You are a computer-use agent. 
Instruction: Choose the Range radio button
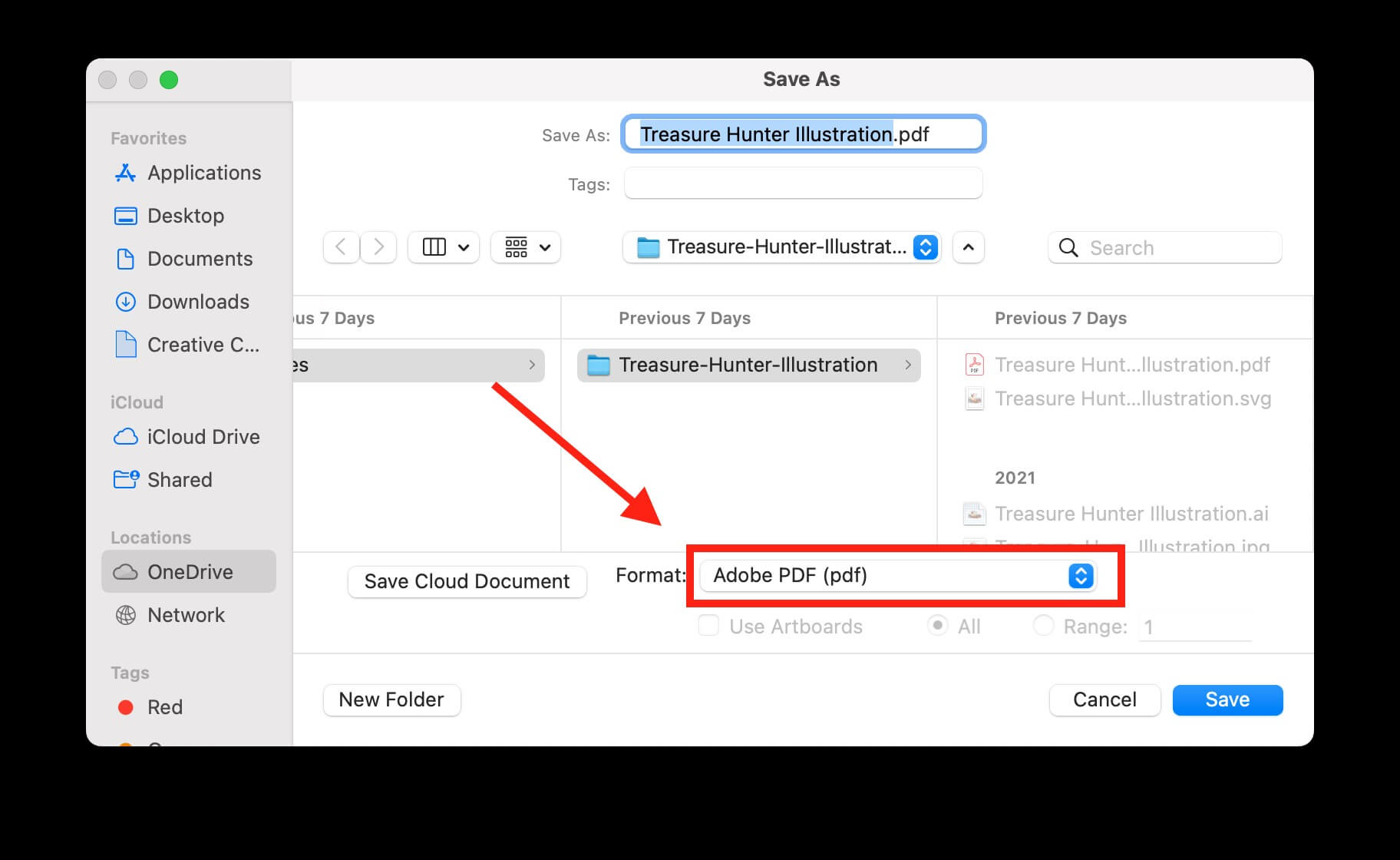pyautogui.click(x=1044, y=627)
